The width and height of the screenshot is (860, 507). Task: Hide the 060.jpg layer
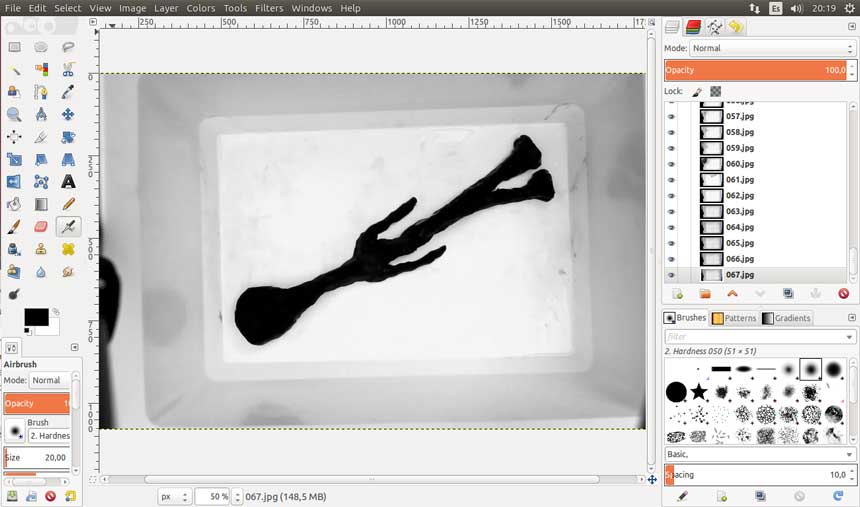[x=671, y=164]
